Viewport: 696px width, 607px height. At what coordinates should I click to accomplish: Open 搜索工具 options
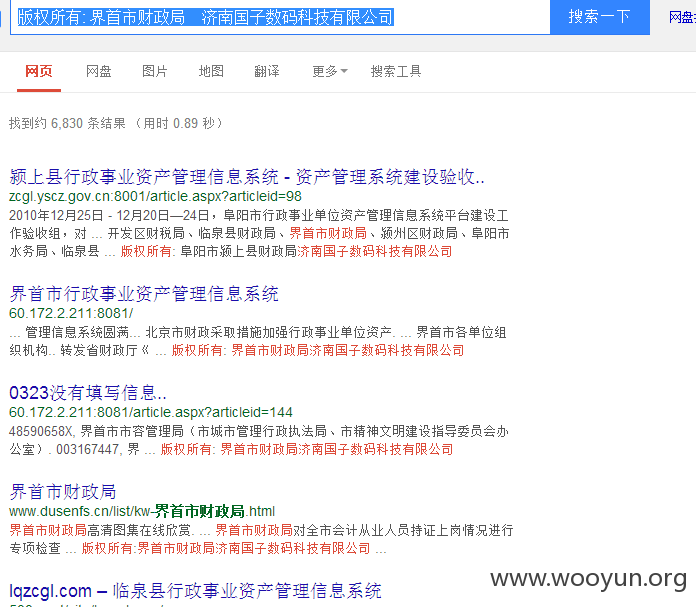coord(396,71)
